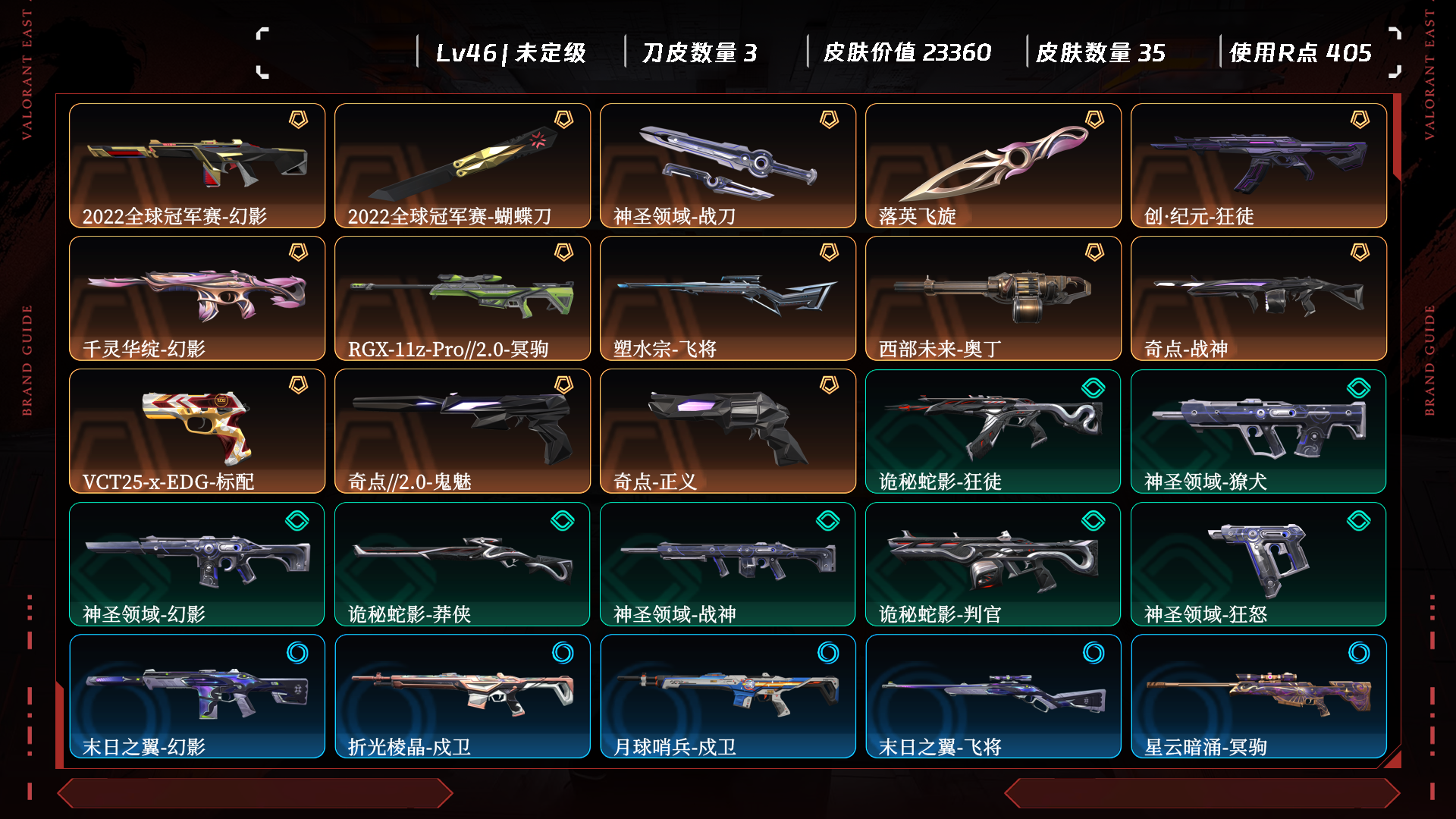Click teal tier icon on 诡秘蛇影-狂徒 card

[x=1094, y=388]
